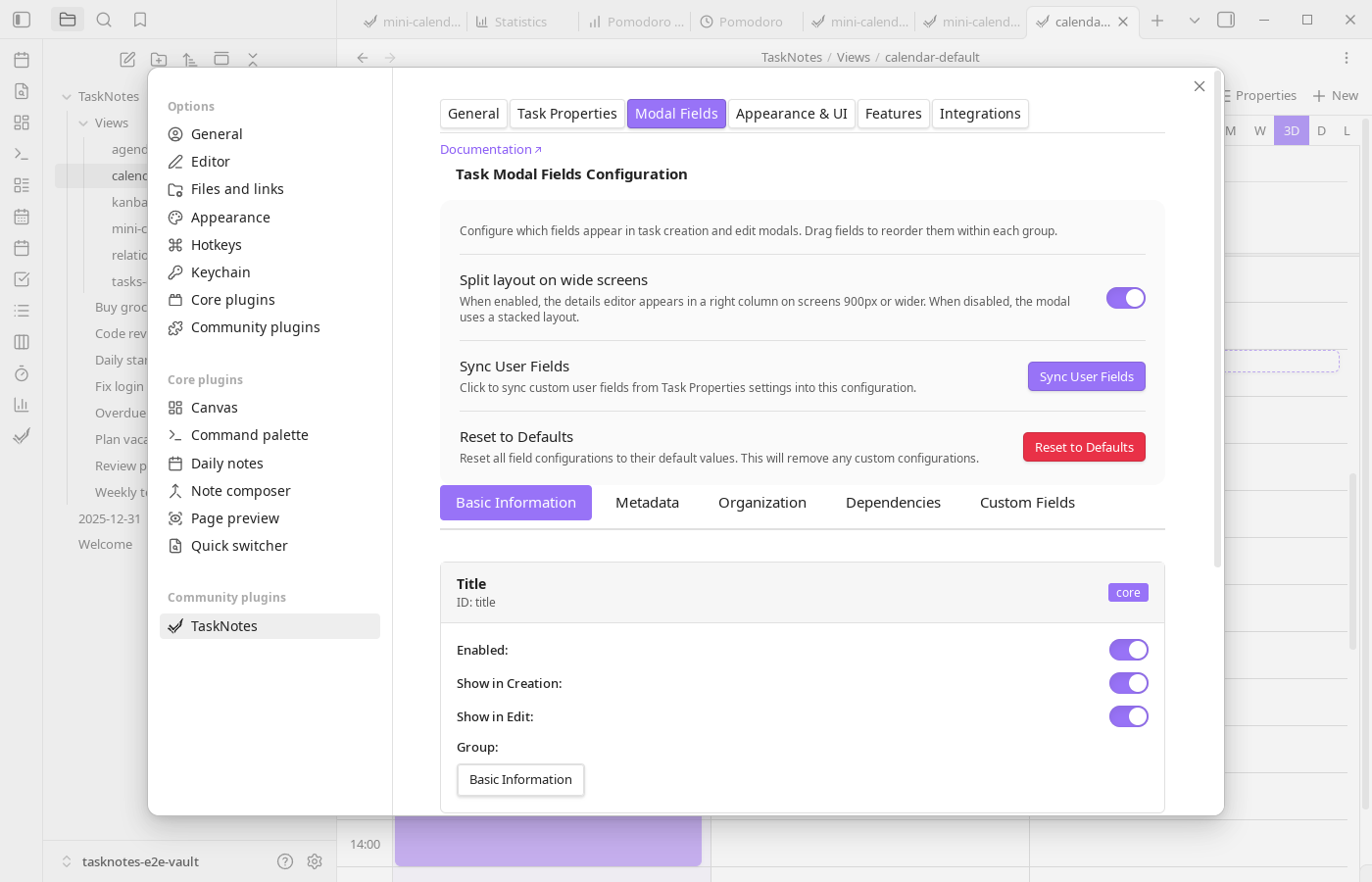Open the kanban board ribbon icon
Image resolution: width=1372 pixels, height=882 pixels.
tap(22, 341)
